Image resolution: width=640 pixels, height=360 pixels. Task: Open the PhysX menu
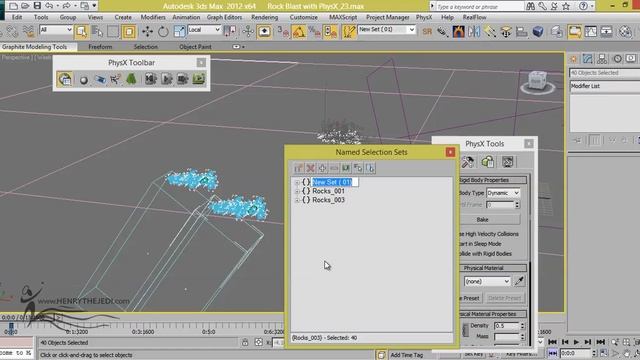point(424,17)
